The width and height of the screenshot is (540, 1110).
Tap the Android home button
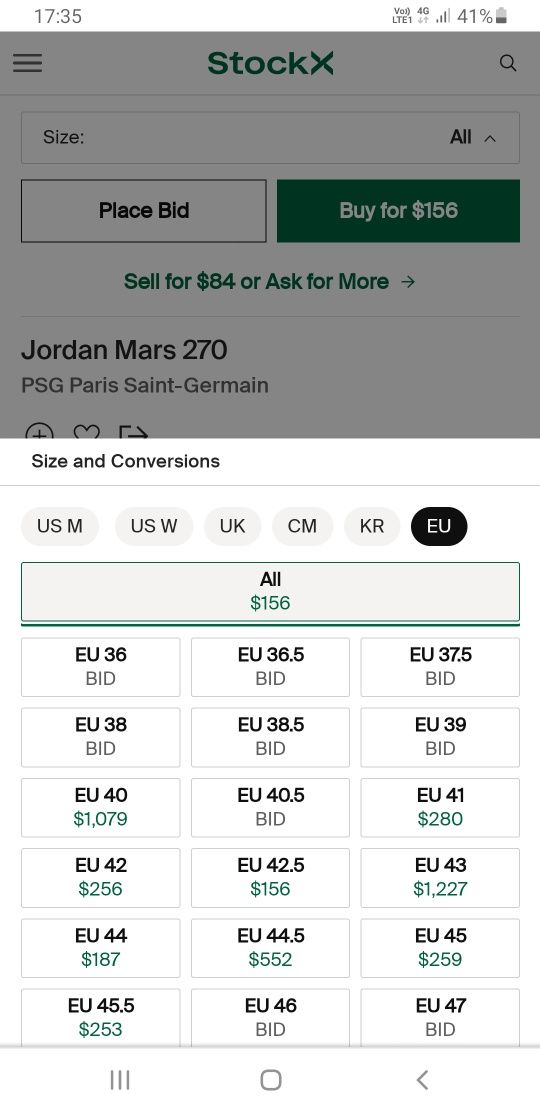[x=270, y=1080]
